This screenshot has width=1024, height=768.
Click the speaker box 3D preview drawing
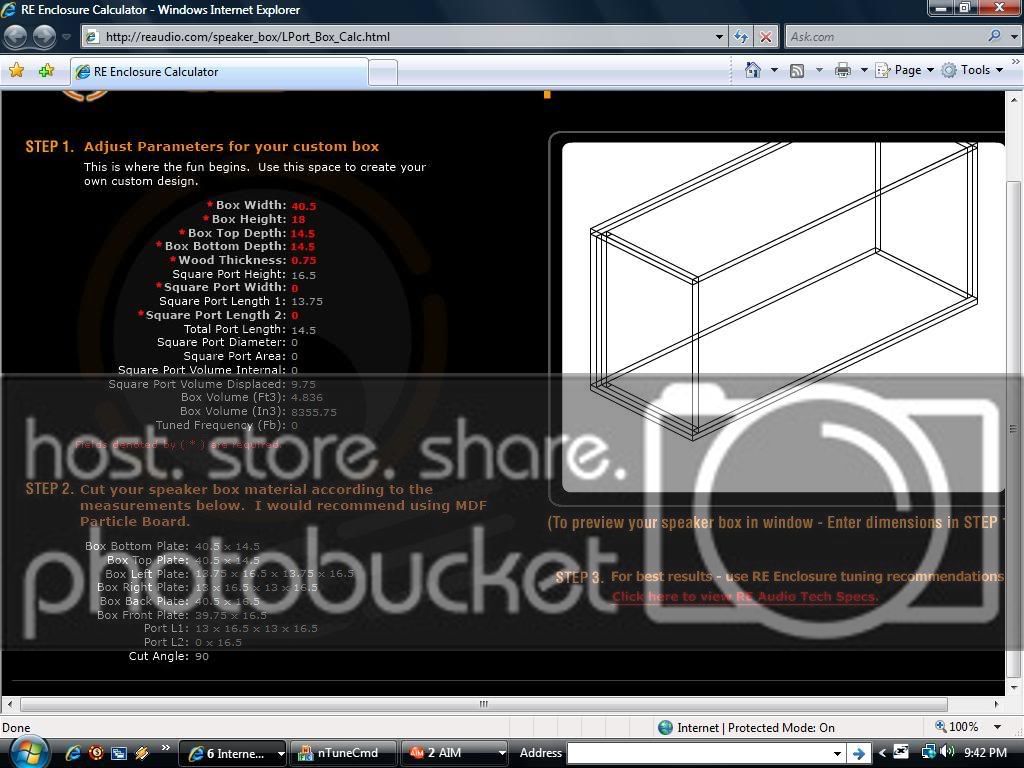pos(783,317)
